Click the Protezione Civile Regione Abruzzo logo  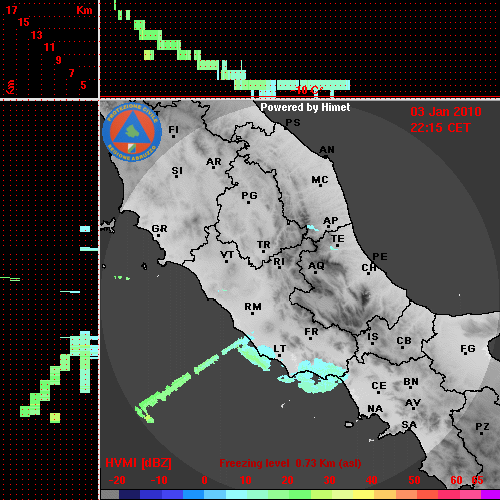pyautogui.click(x=132, y=133)
